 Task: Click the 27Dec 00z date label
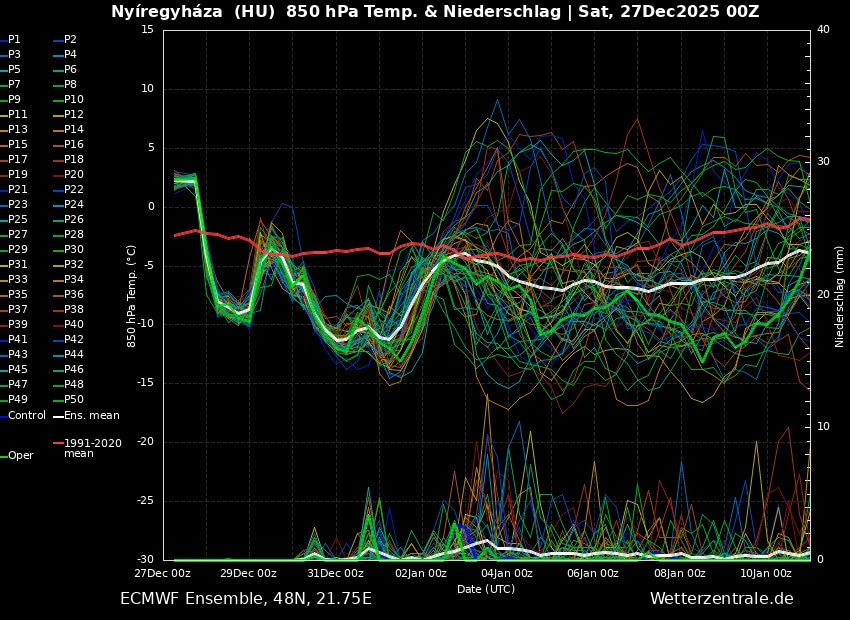[163, 573]
